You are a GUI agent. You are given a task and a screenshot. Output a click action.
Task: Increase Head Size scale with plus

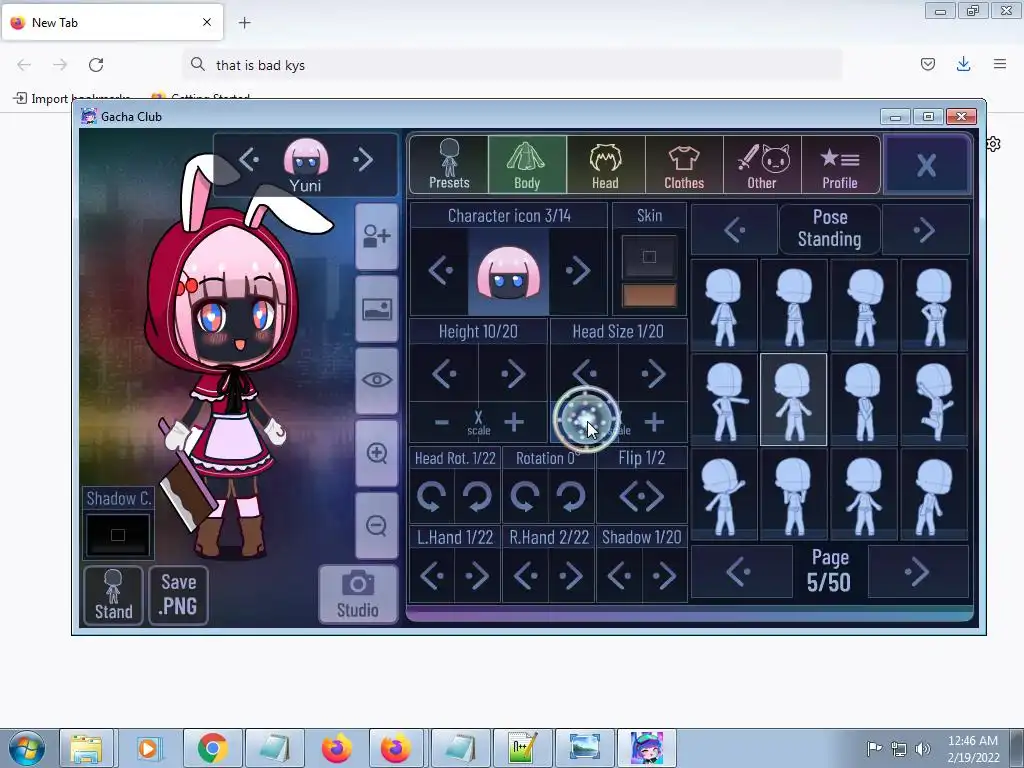pos(654,423)
